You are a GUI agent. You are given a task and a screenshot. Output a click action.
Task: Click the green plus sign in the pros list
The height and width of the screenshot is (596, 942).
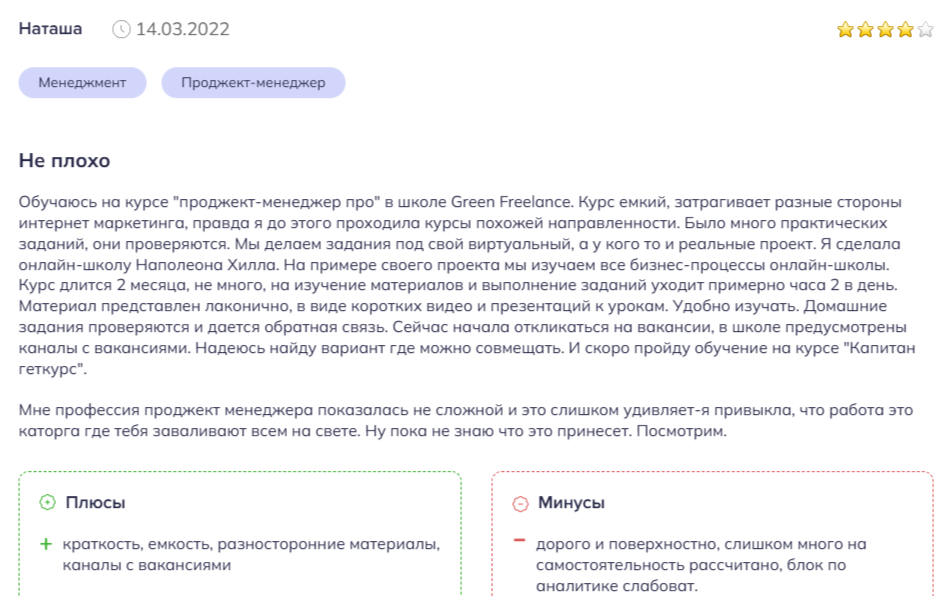[46, 544]
